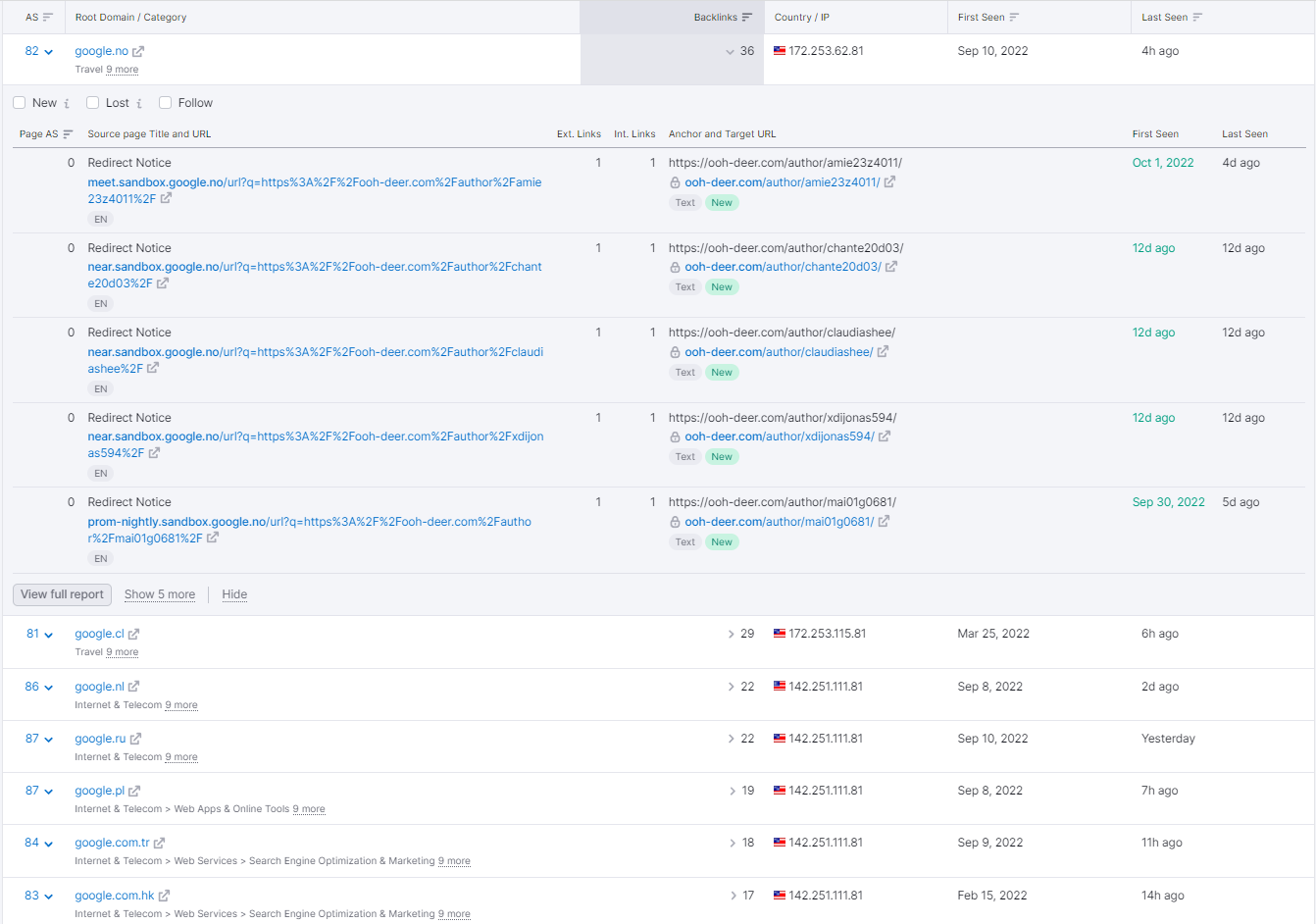Expand google.pl row via its AS chevron

pyautogui.click(x=48, y=792)
